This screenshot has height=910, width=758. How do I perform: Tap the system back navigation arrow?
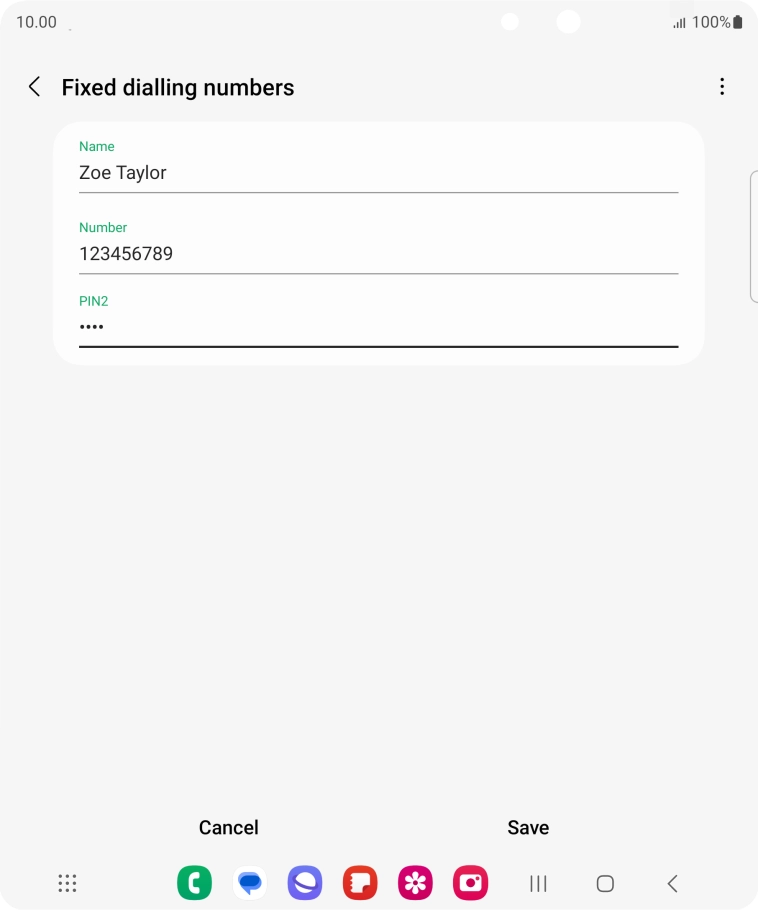pos(672,883)
